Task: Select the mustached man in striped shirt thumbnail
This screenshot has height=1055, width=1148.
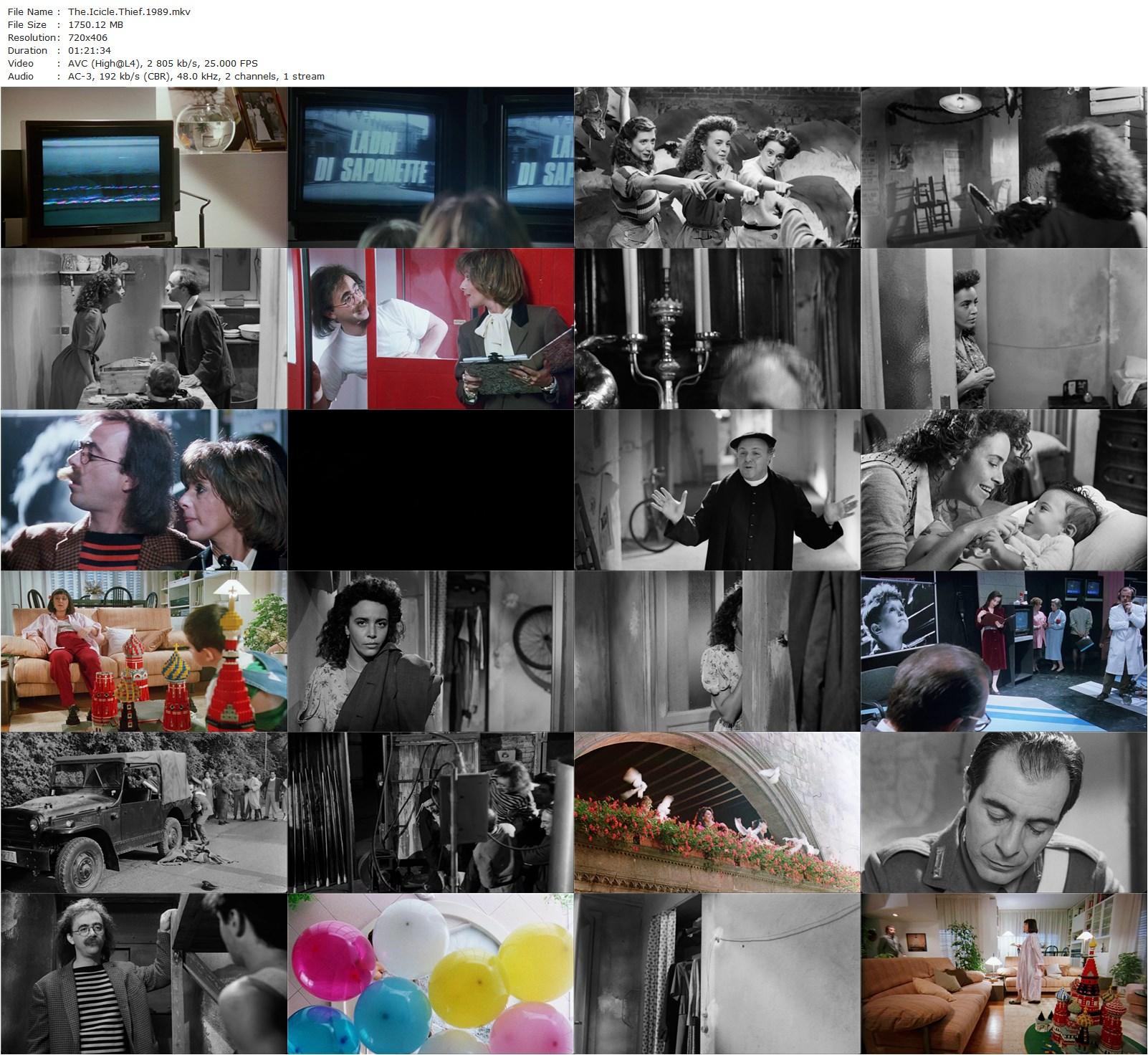Action: point(143,973)
